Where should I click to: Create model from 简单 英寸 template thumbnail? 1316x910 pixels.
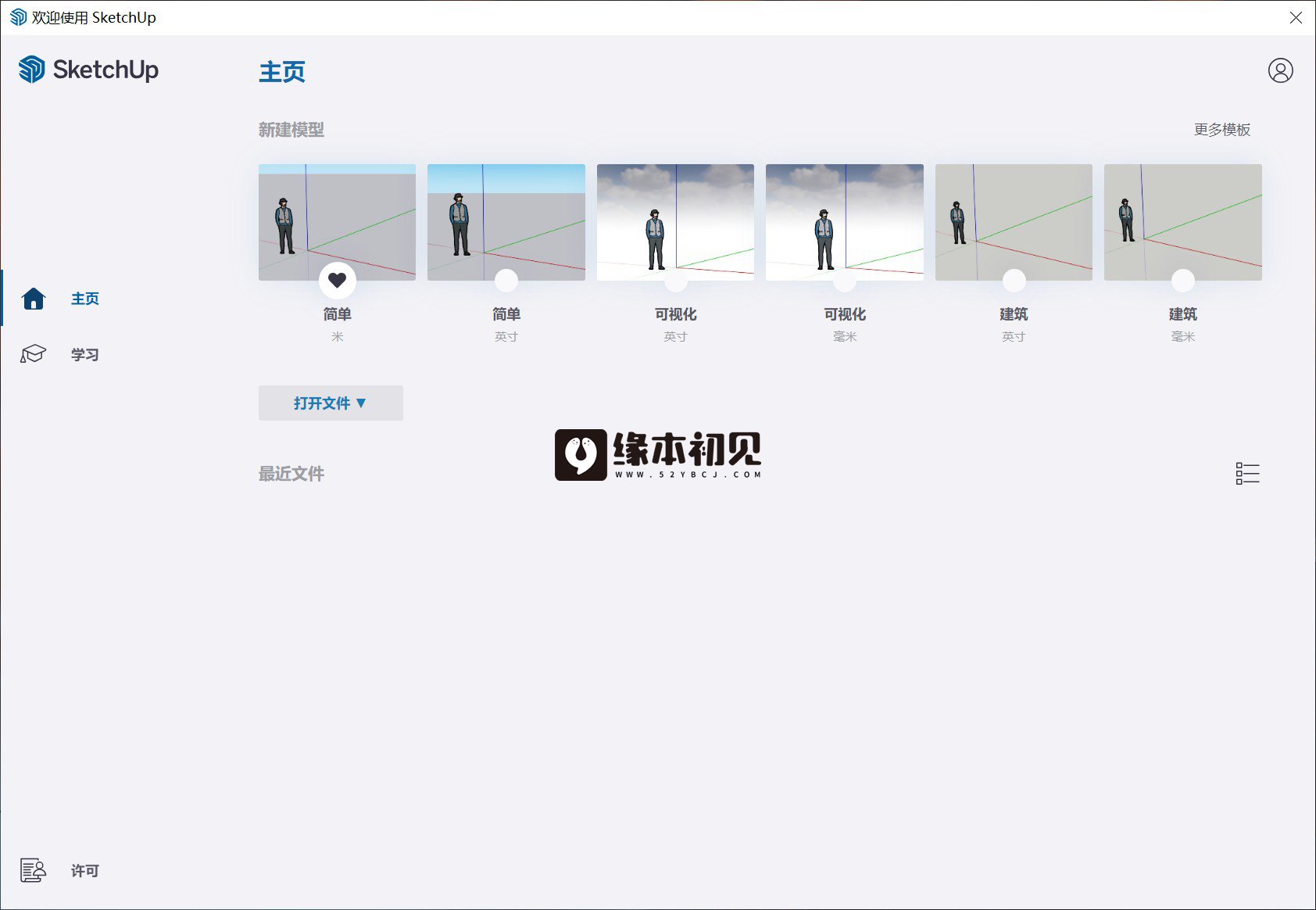tap(506, 222)
